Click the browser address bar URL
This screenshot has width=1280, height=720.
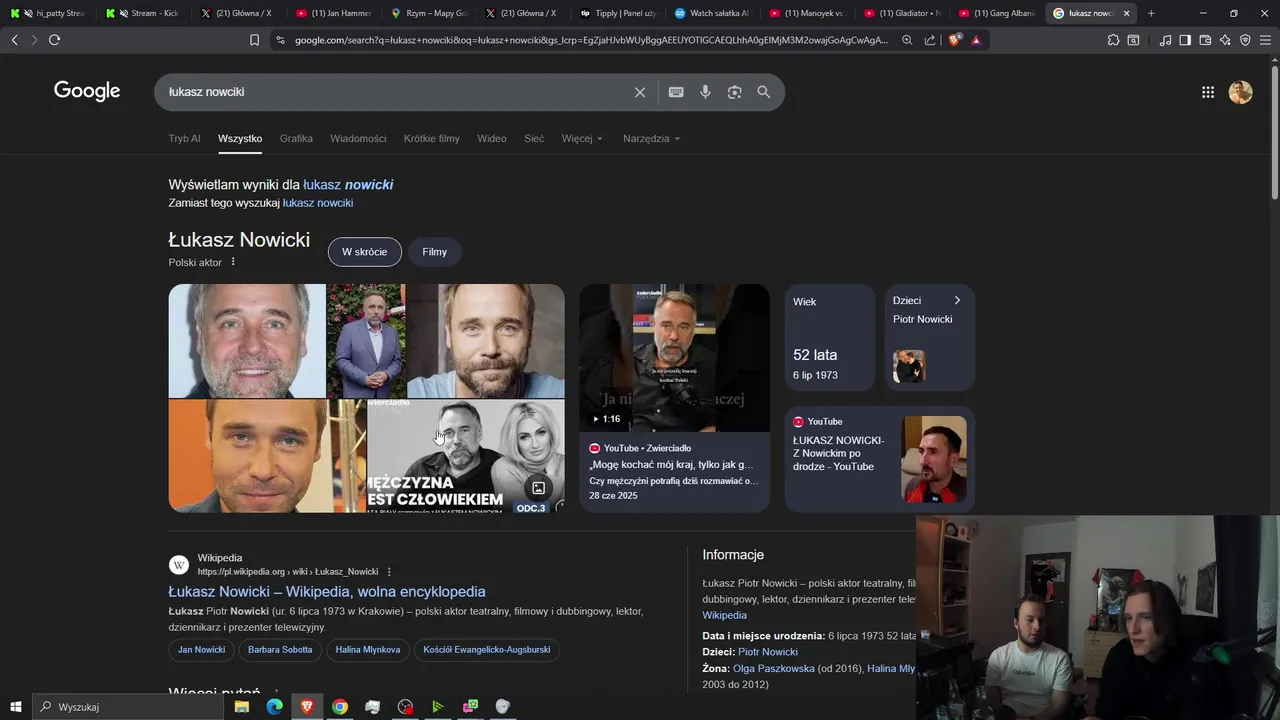tap(591, 40)
